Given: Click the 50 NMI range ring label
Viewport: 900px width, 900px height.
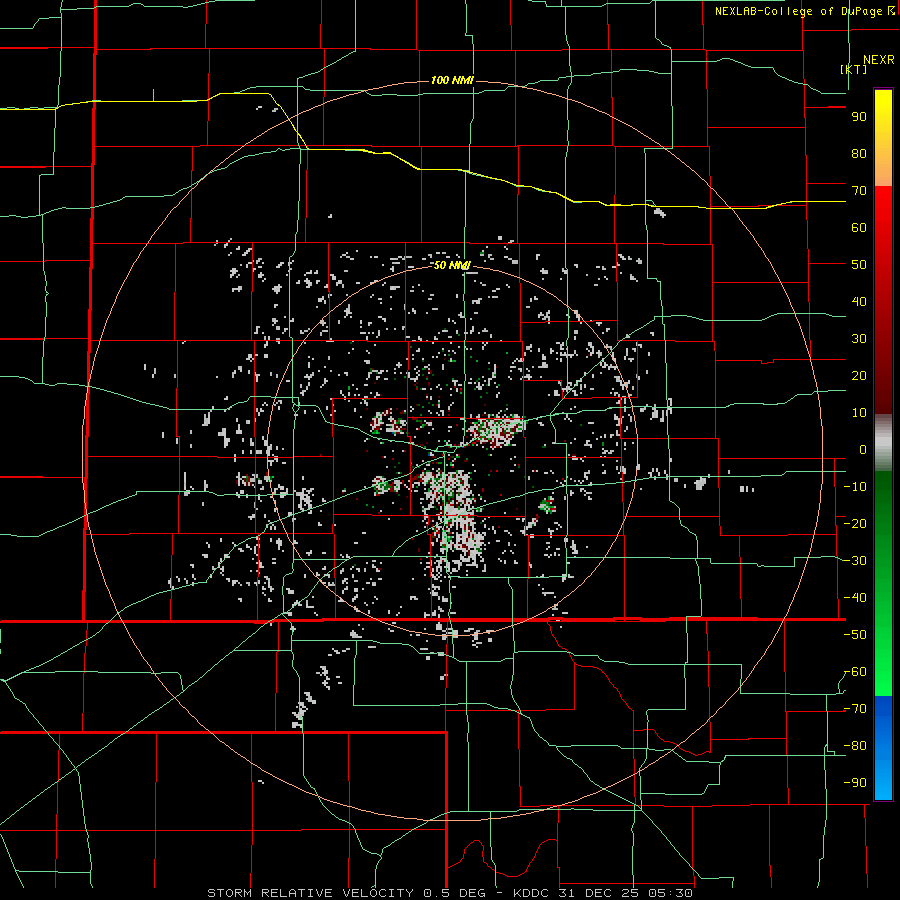Looking at the screenshot, I should pos(452,265).
